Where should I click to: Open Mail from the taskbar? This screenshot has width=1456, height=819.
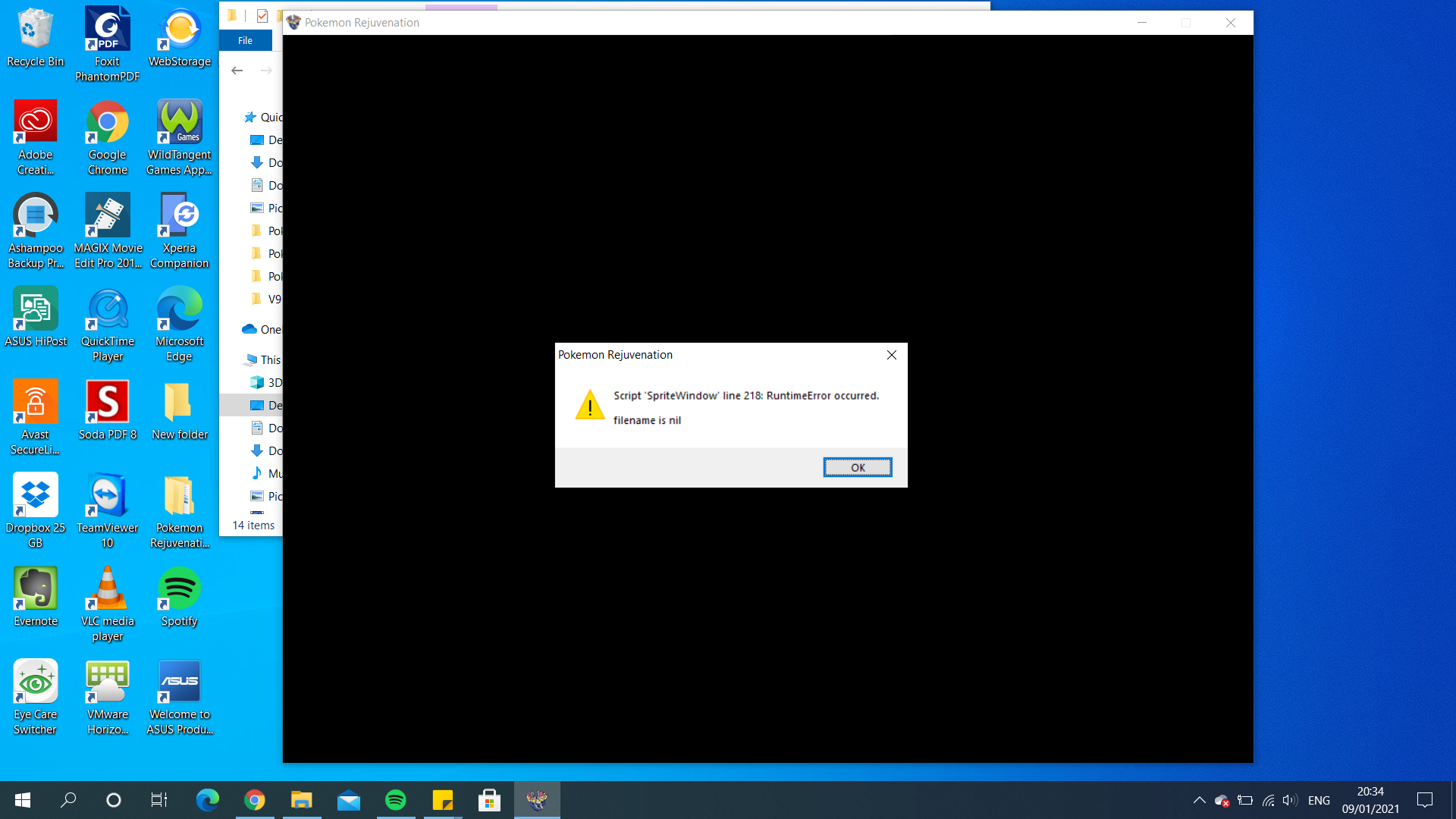349,800
